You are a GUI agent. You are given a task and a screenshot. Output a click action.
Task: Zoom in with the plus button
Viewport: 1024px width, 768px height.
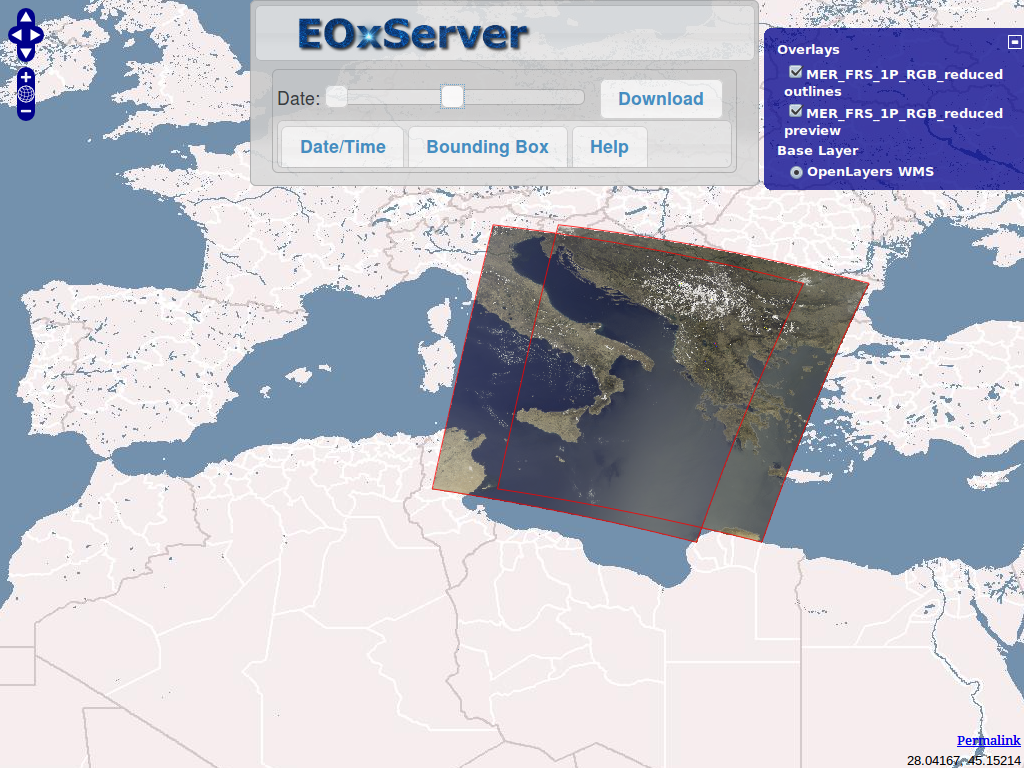[25, 77]
